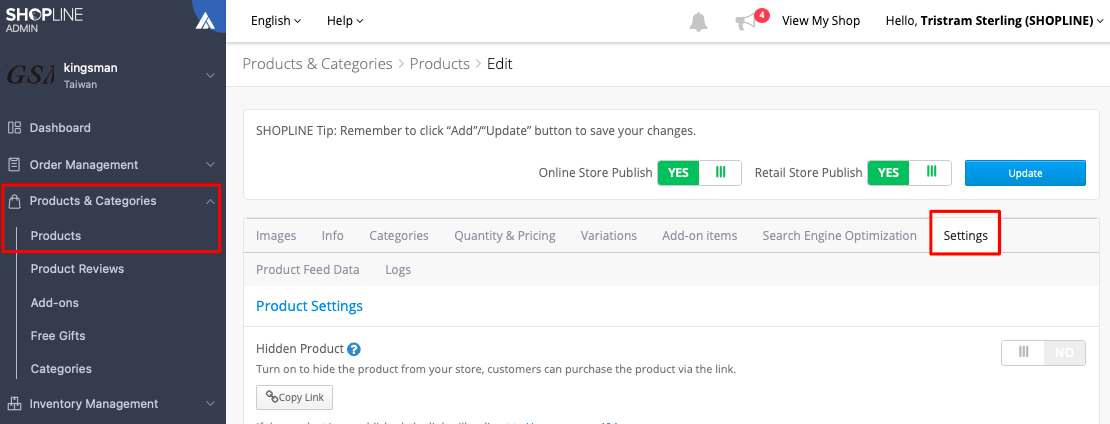Open the Logs tab

pyautogui.click(x=398, y=270)
